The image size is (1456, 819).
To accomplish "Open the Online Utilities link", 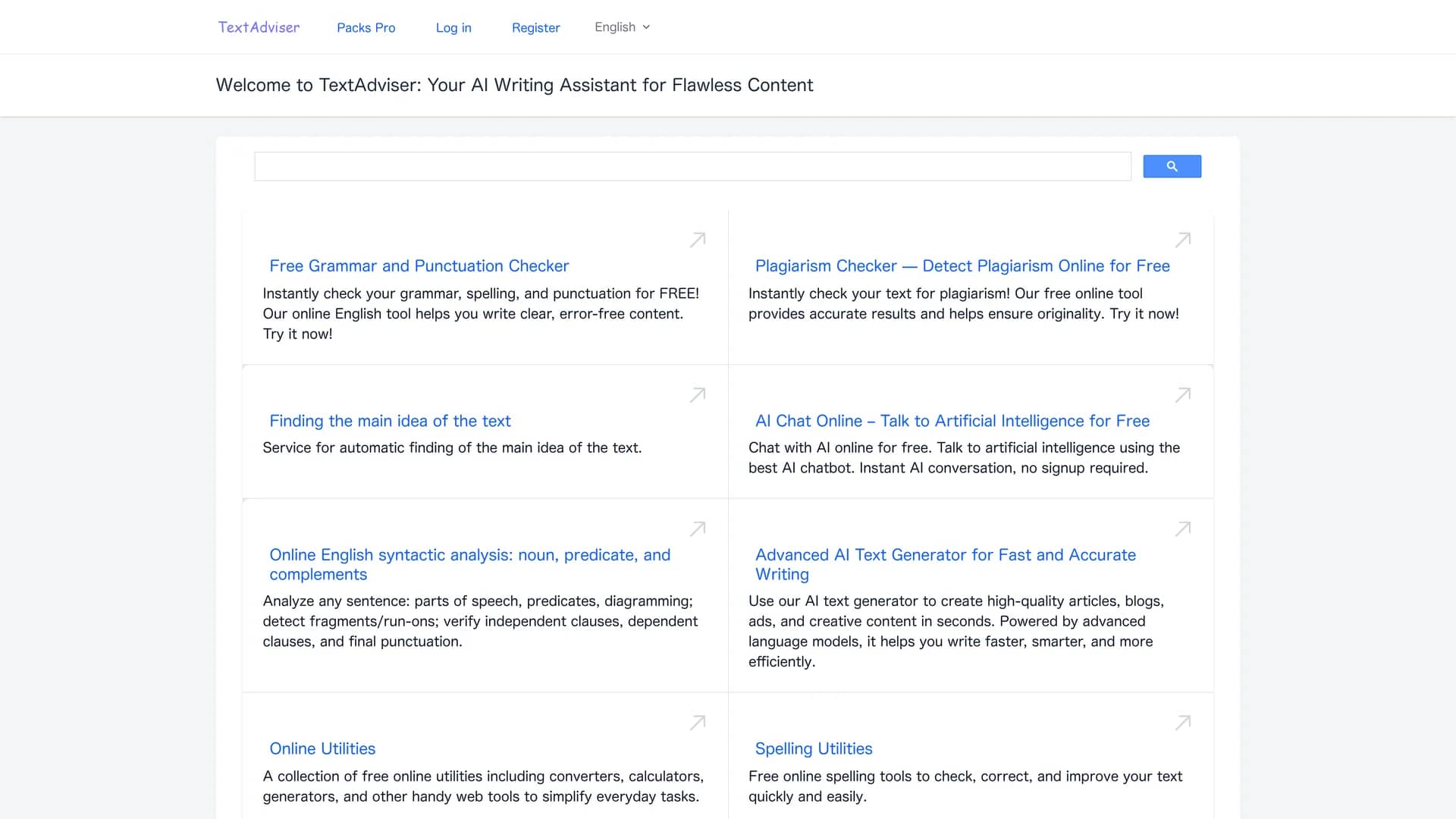I will pos(322,748).
